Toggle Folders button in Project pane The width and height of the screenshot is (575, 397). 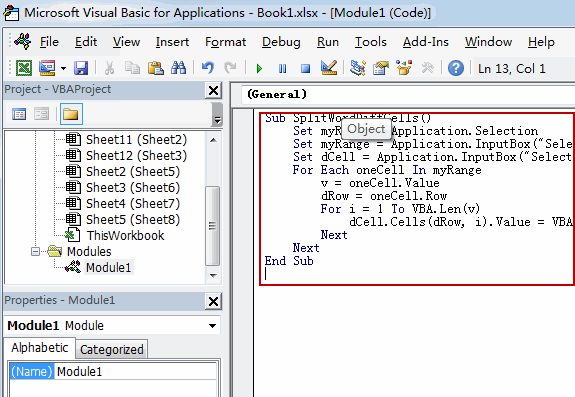click(71, 114)
